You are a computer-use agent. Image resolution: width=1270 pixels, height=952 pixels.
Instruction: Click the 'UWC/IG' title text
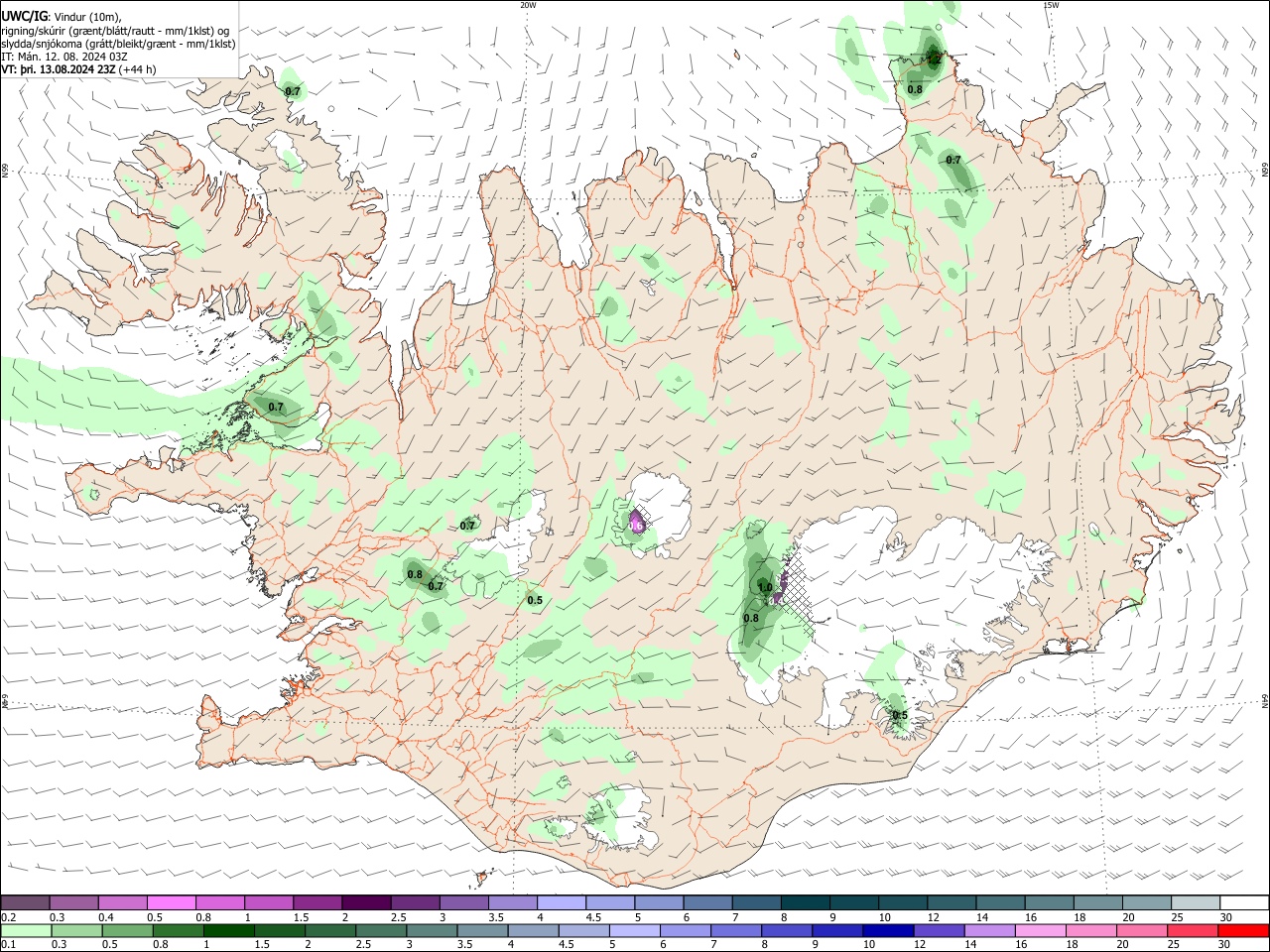click(23, 17)
